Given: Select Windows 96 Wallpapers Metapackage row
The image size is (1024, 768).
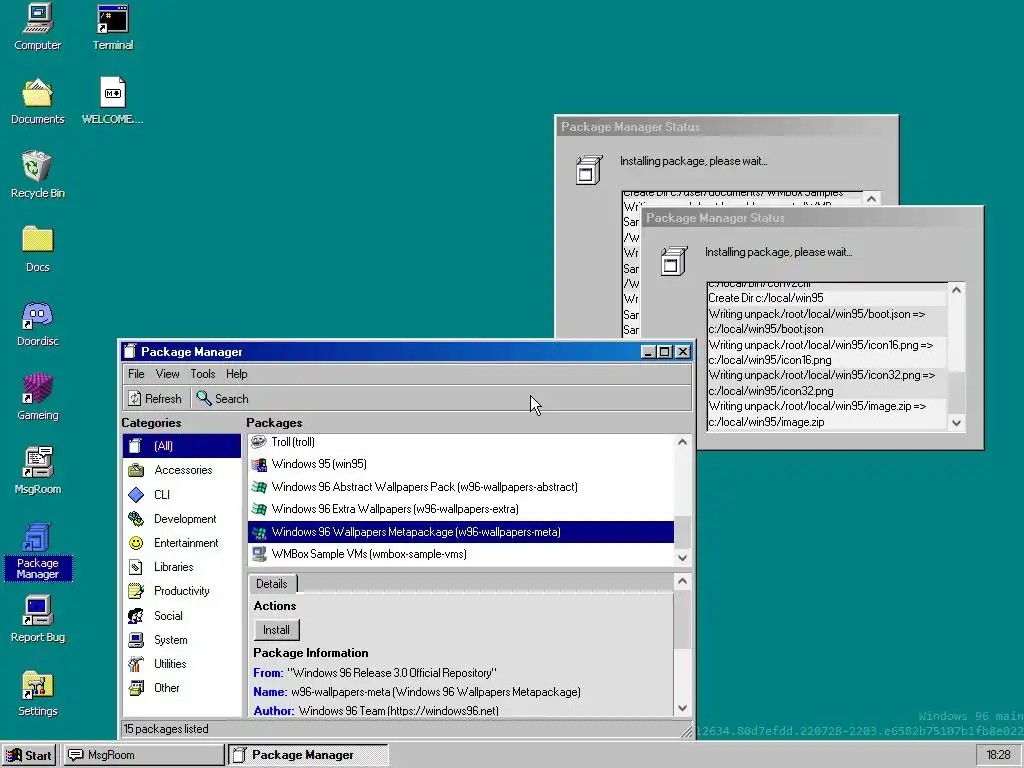Looking at the screenshot, I should click(461, 532).
